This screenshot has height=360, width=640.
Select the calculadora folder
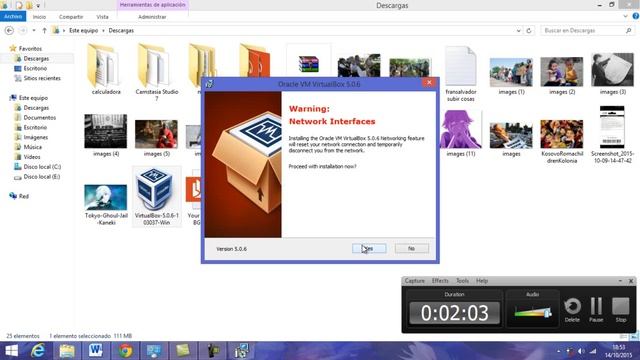106,69
